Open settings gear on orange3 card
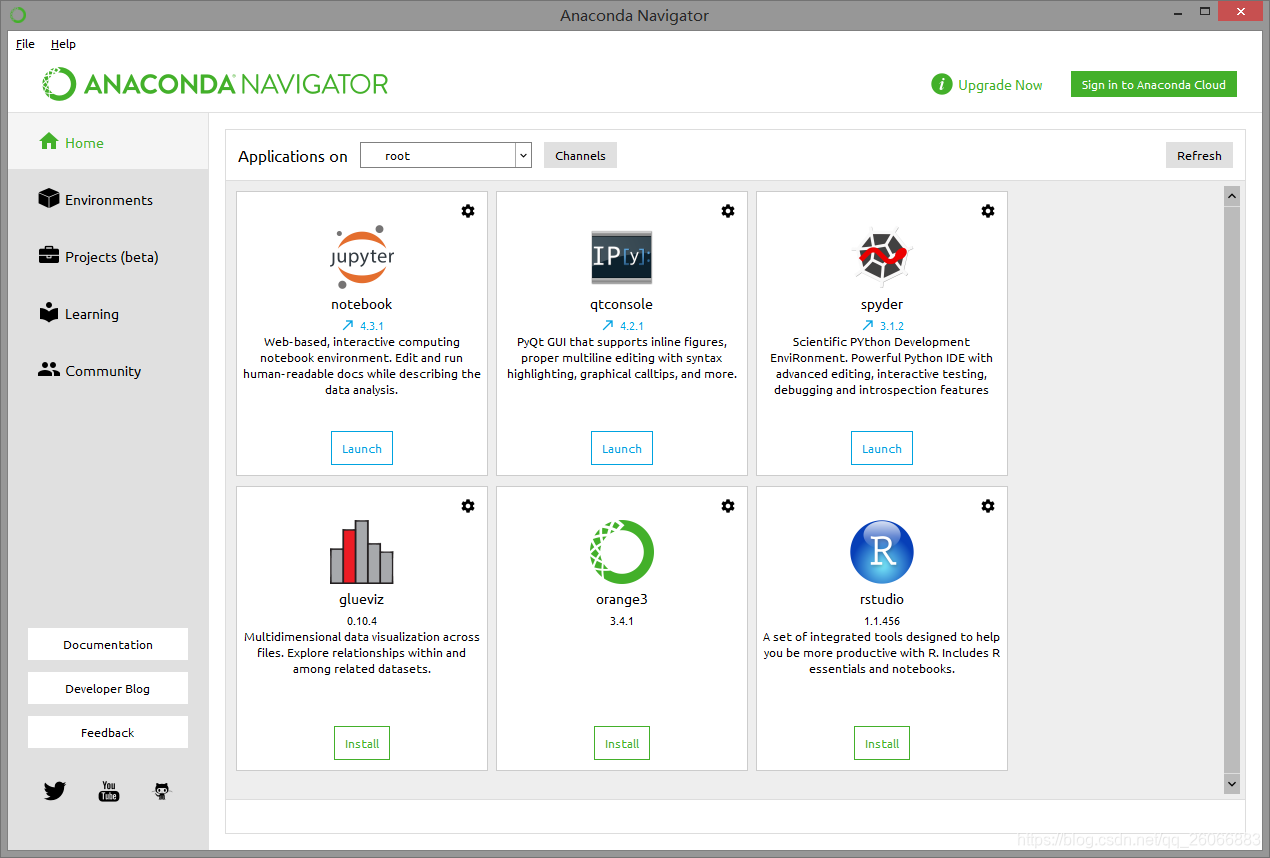This screenshot has width=1270, height=858. [728, 506]
